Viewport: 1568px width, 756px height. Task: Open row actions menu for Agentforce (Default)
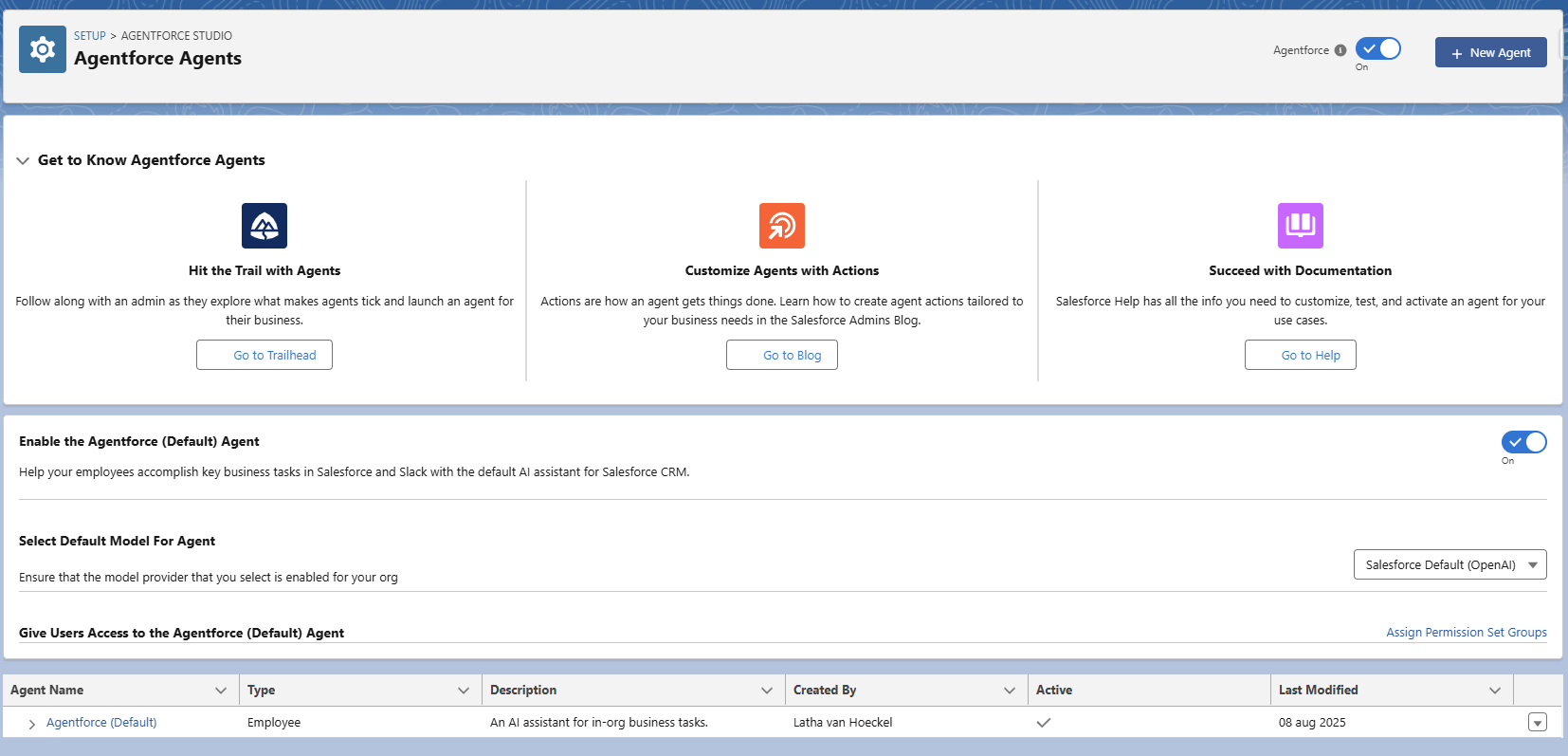point(1537,723)
